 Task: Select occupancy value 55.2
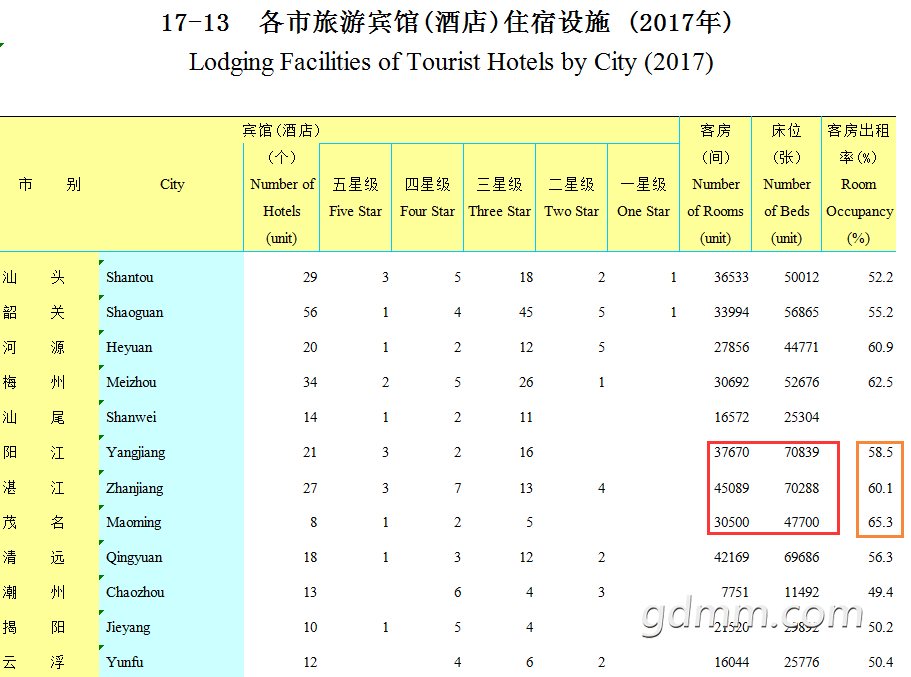coord(880,312)
